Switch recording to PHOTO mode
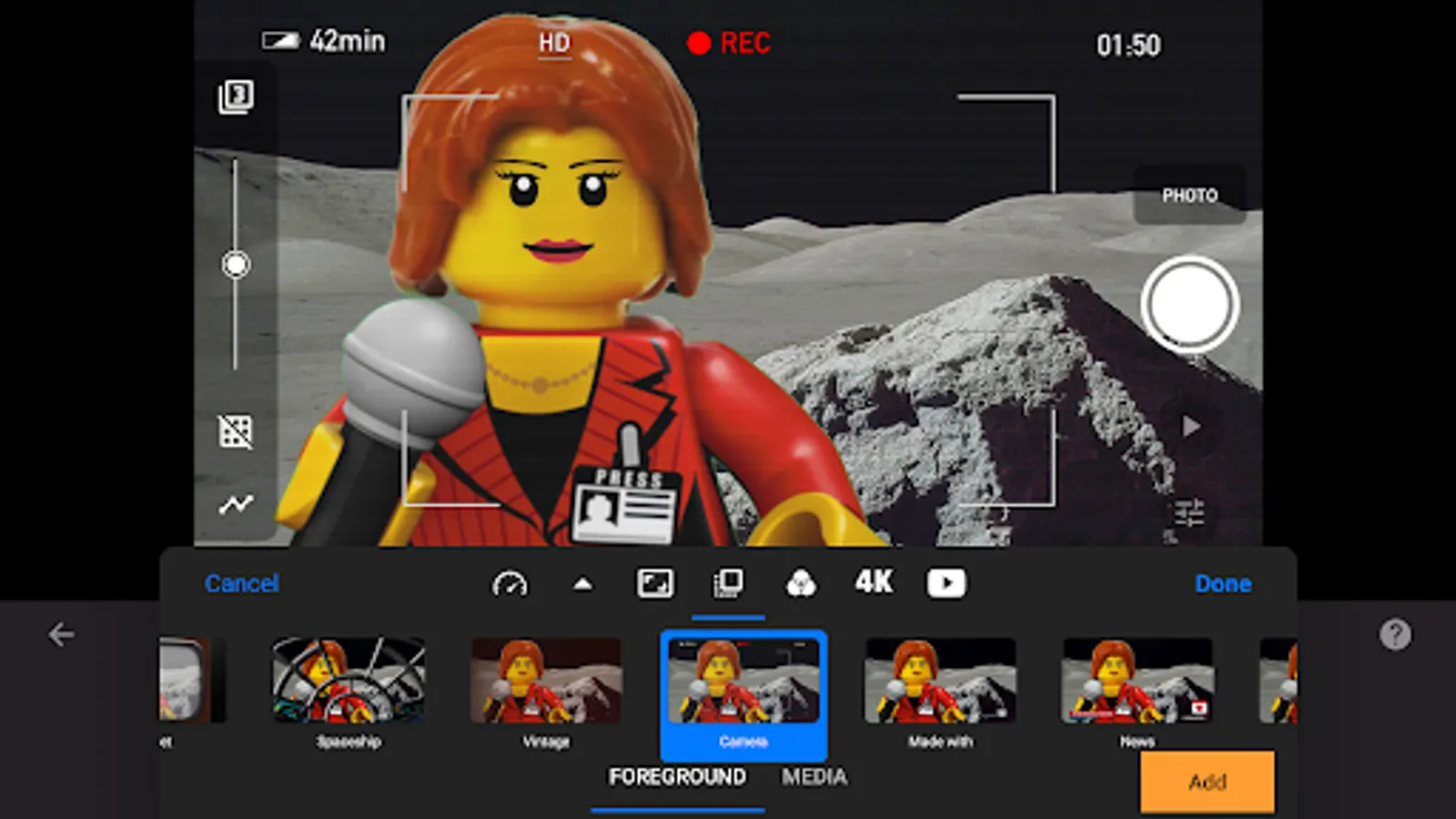Viewport: 1456px width, 819px height. click(x=1189, y=195)
